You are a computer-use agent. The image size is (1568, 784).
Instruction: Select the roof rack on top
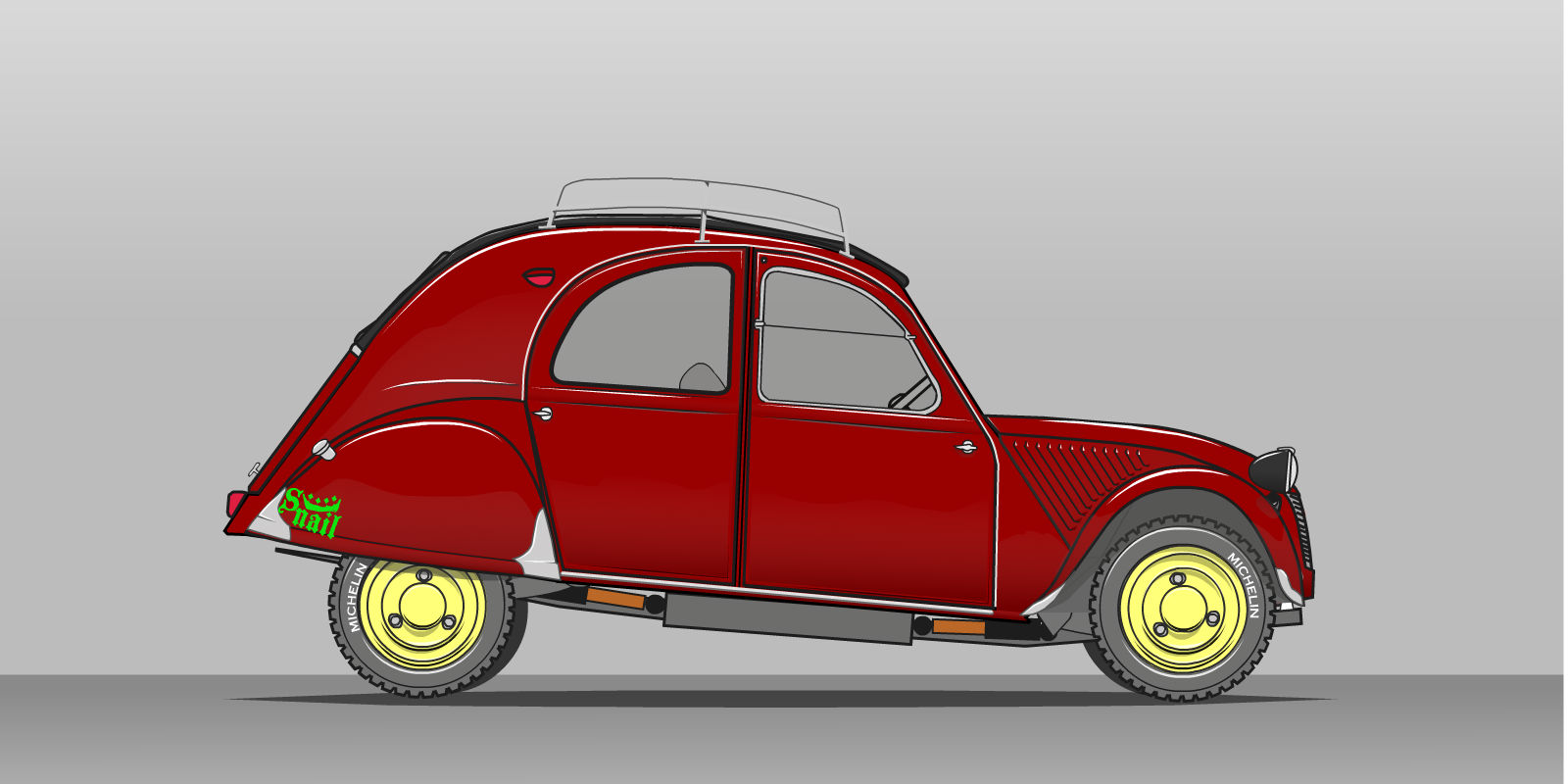pyautogui.click(x=698, y=207)
